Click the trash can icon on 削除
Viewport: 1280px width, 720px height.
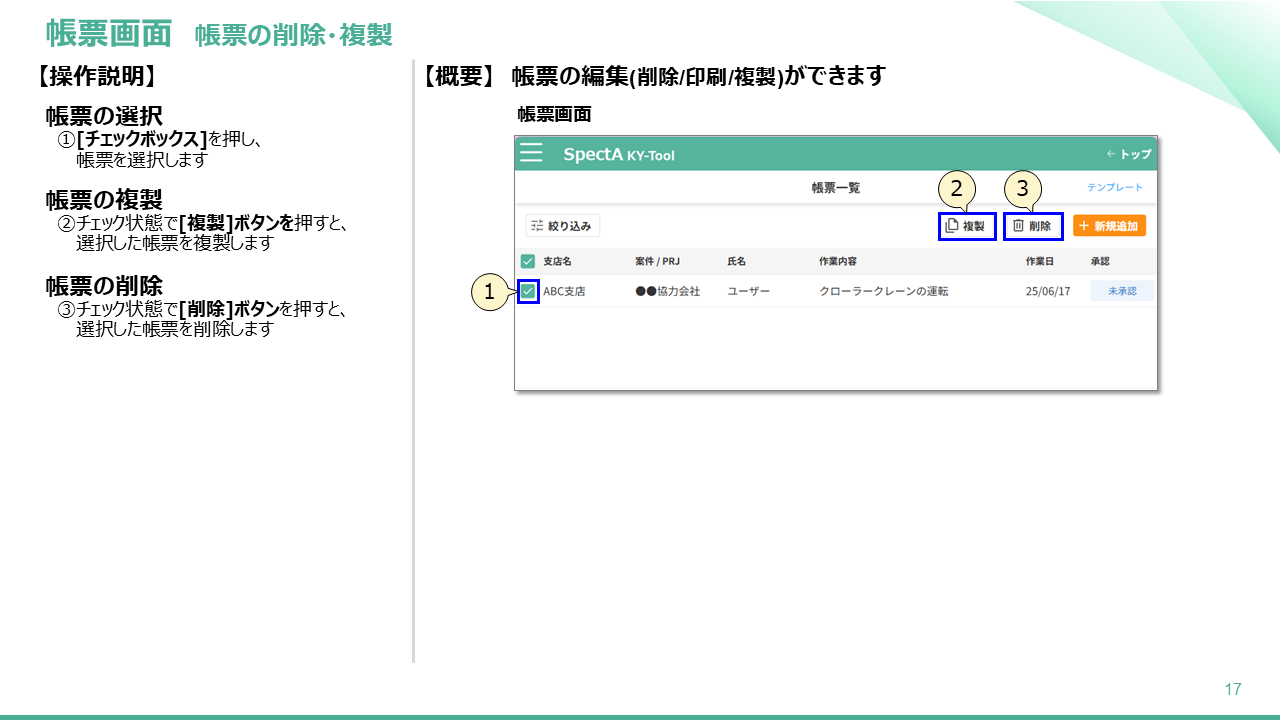coord(1018,226)
